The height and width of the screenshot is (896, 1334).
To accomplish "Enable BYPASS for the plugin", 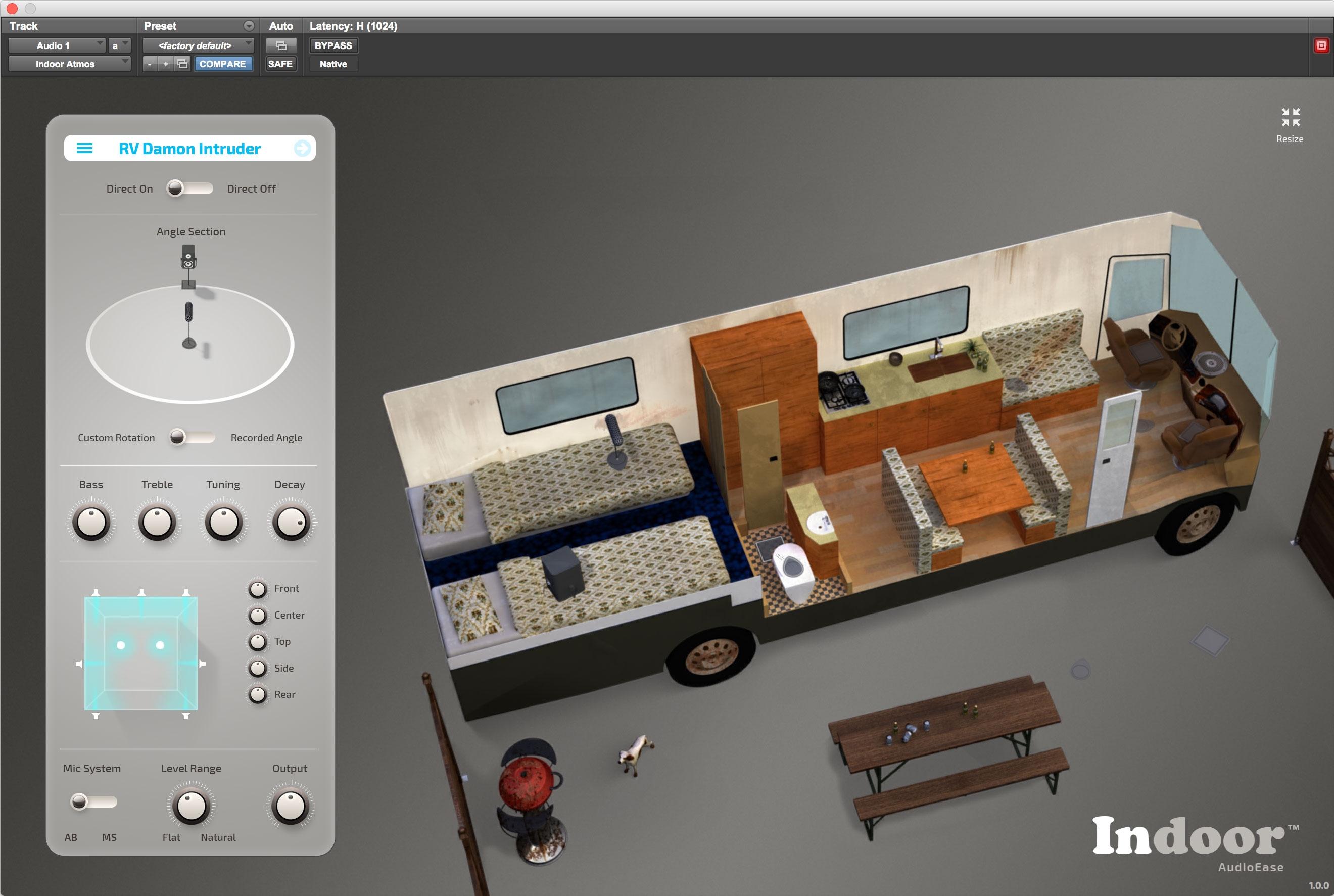I will (333, 45).
